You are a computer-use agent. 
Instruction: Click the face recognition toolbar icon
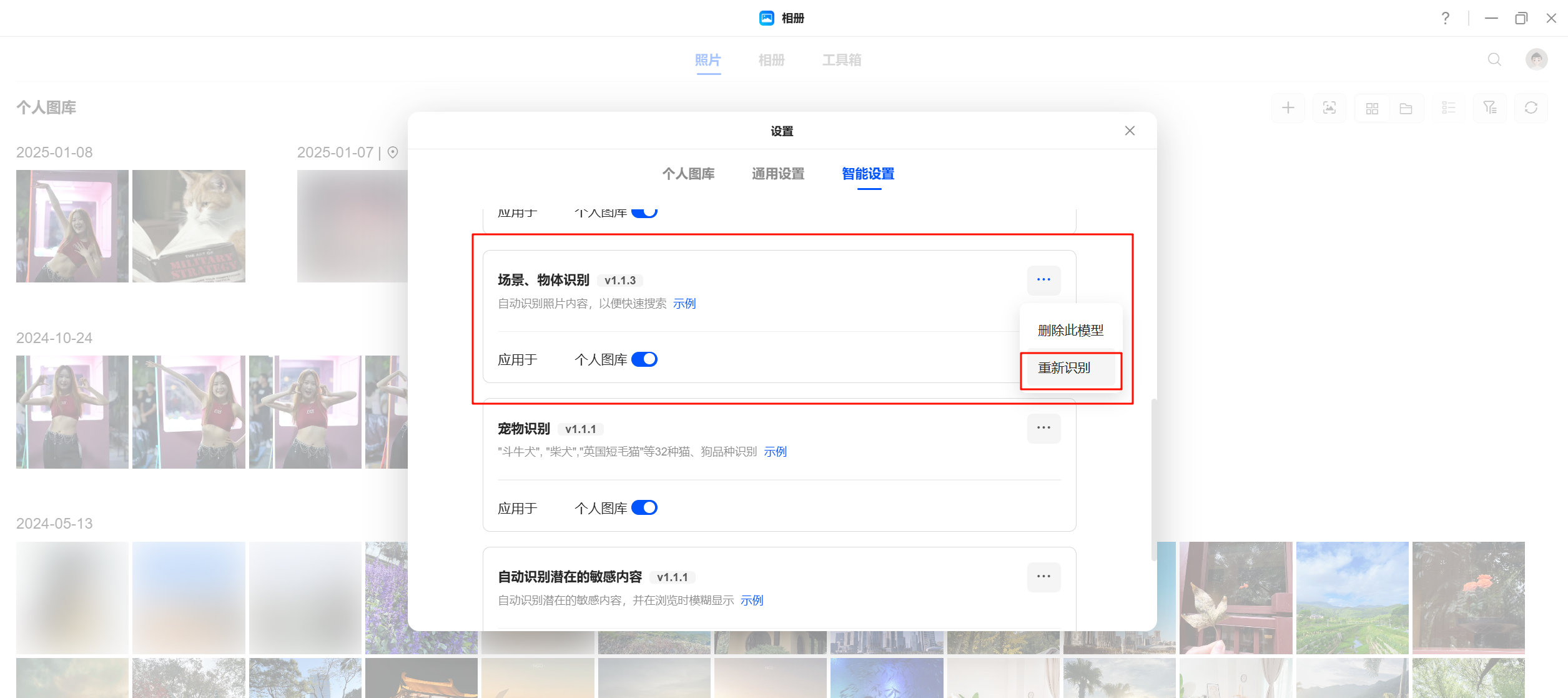pyautogui.click(x=1329, y=108)
